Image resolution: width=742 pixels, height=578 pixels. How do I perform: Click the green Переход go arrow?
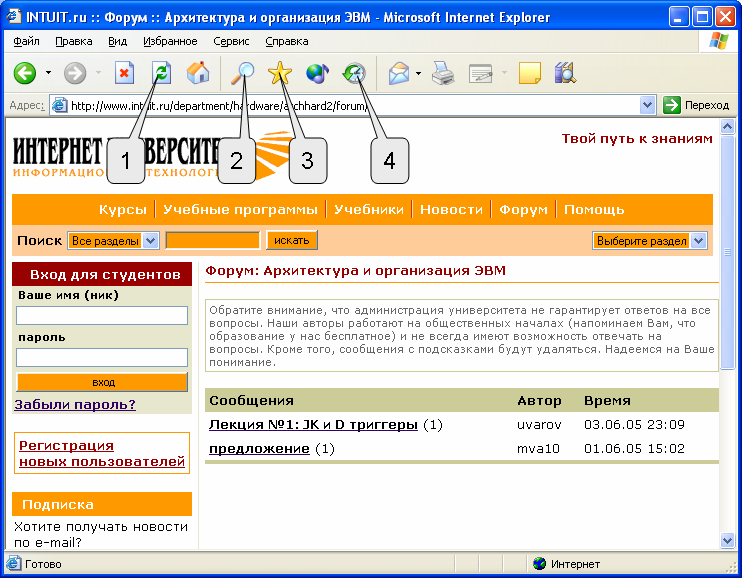tap(671, 105)
